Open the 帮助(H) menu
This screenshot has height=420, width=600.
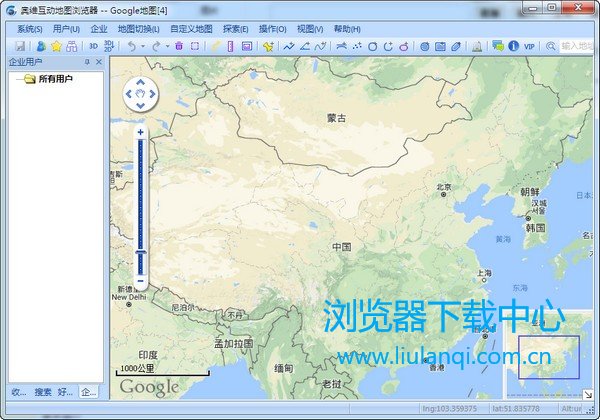[347, 29]
